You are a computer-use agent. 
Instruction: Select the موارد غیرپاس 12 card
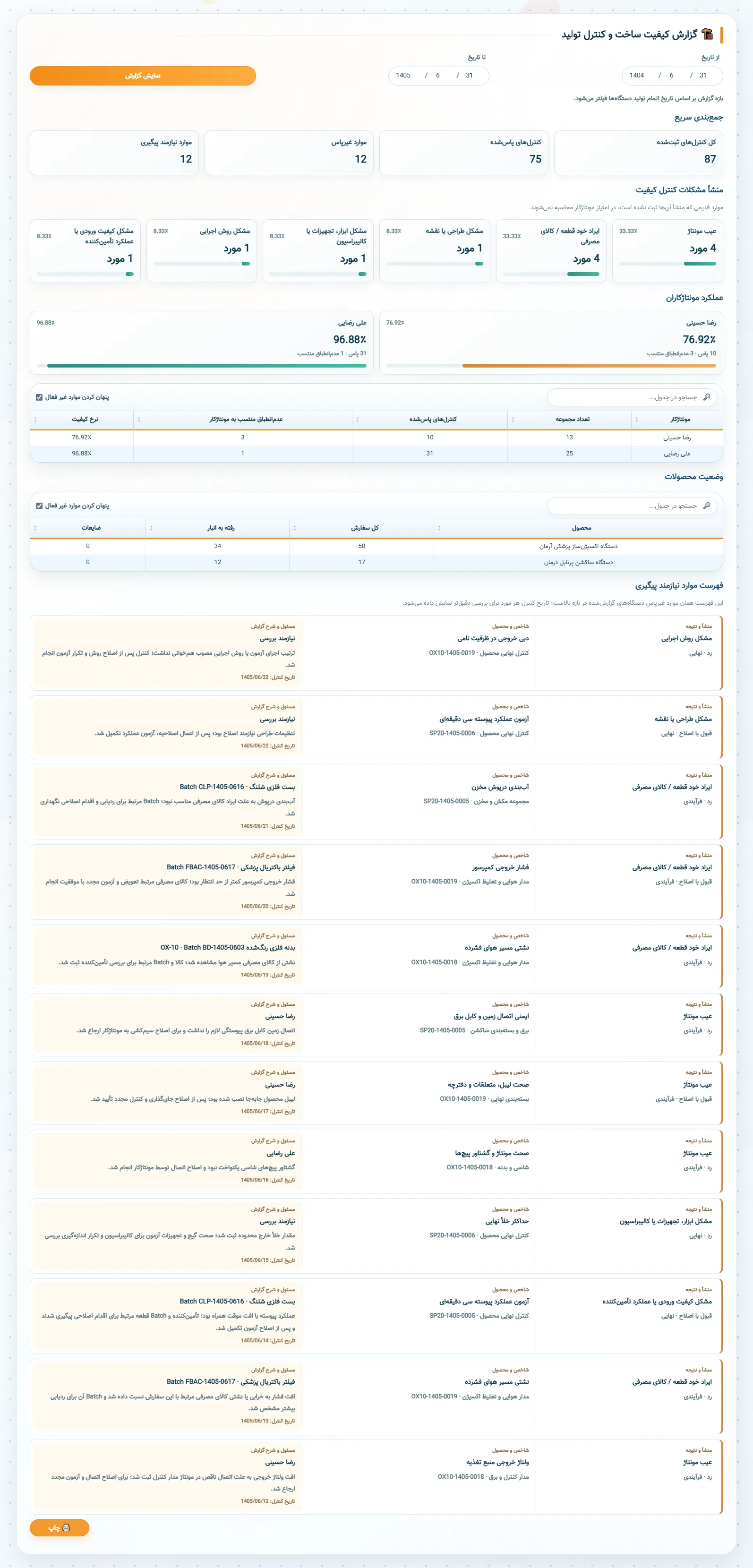(289, 153)
